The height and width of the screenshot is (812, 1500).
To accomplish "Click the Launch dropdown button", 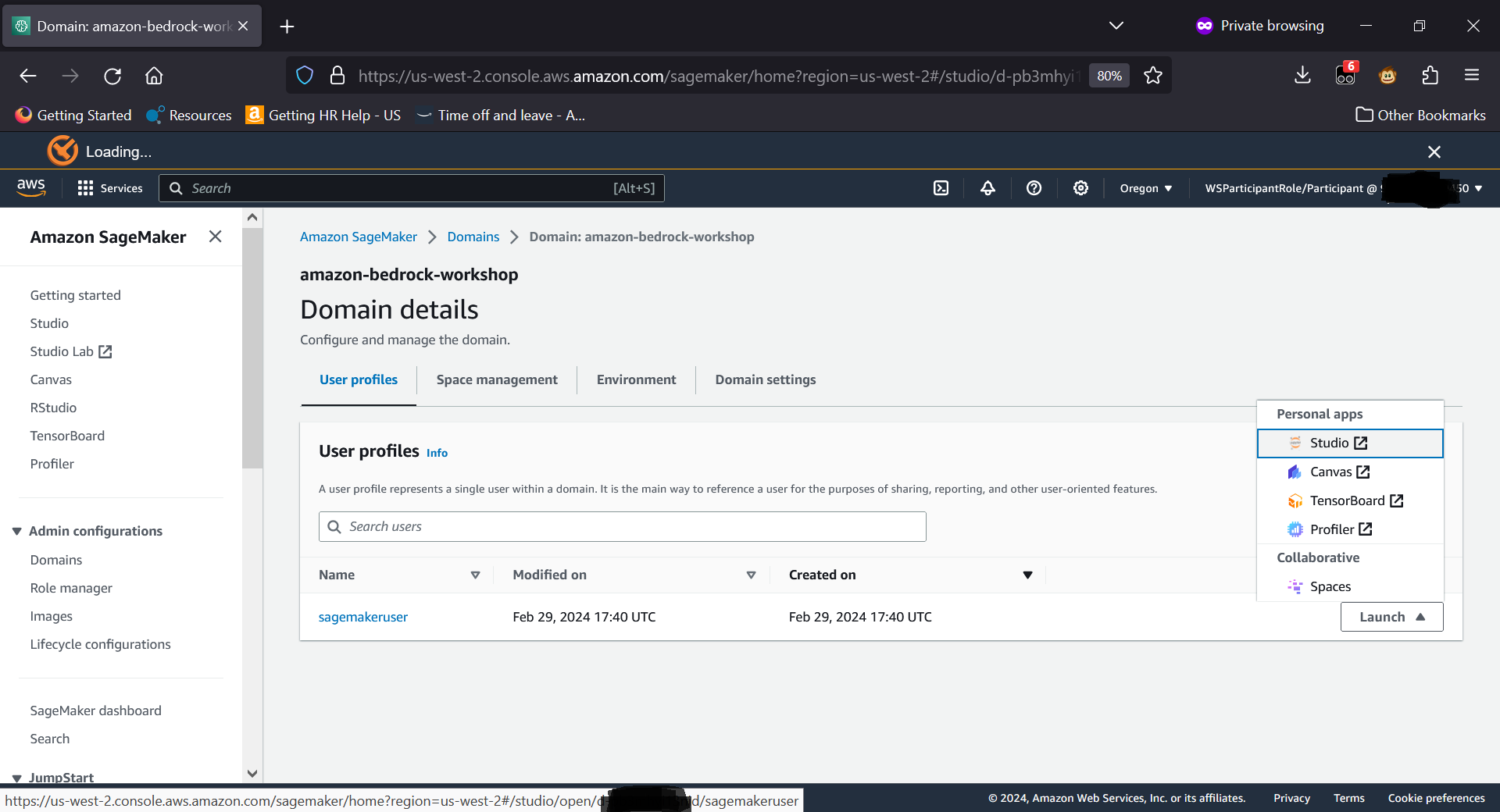I will coord(1391,617).
